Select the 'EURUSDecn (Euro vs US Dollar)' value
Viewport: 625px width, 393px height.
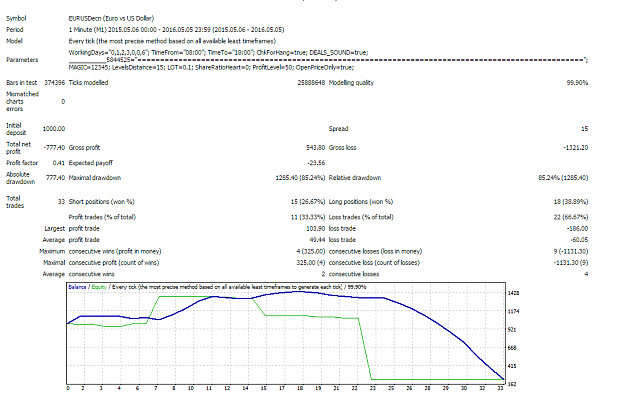point(111,18)
